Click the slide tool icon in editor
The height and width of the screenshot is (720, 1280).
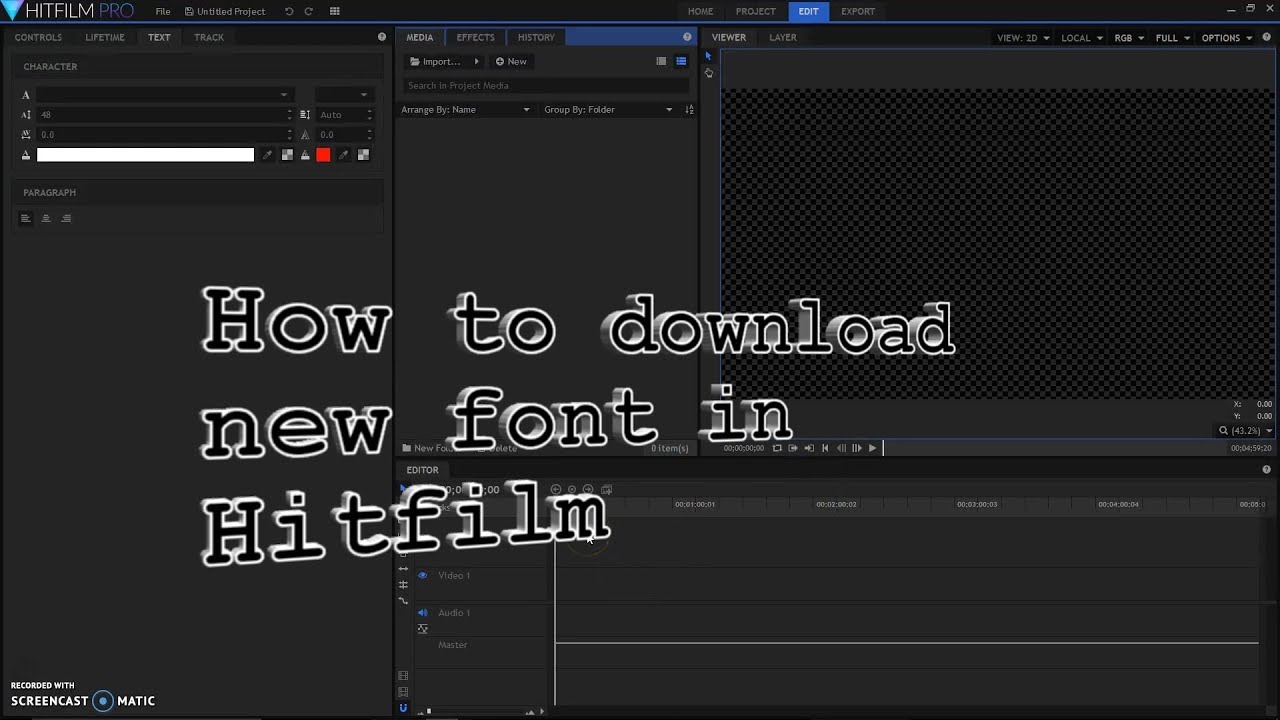[403, 568]
